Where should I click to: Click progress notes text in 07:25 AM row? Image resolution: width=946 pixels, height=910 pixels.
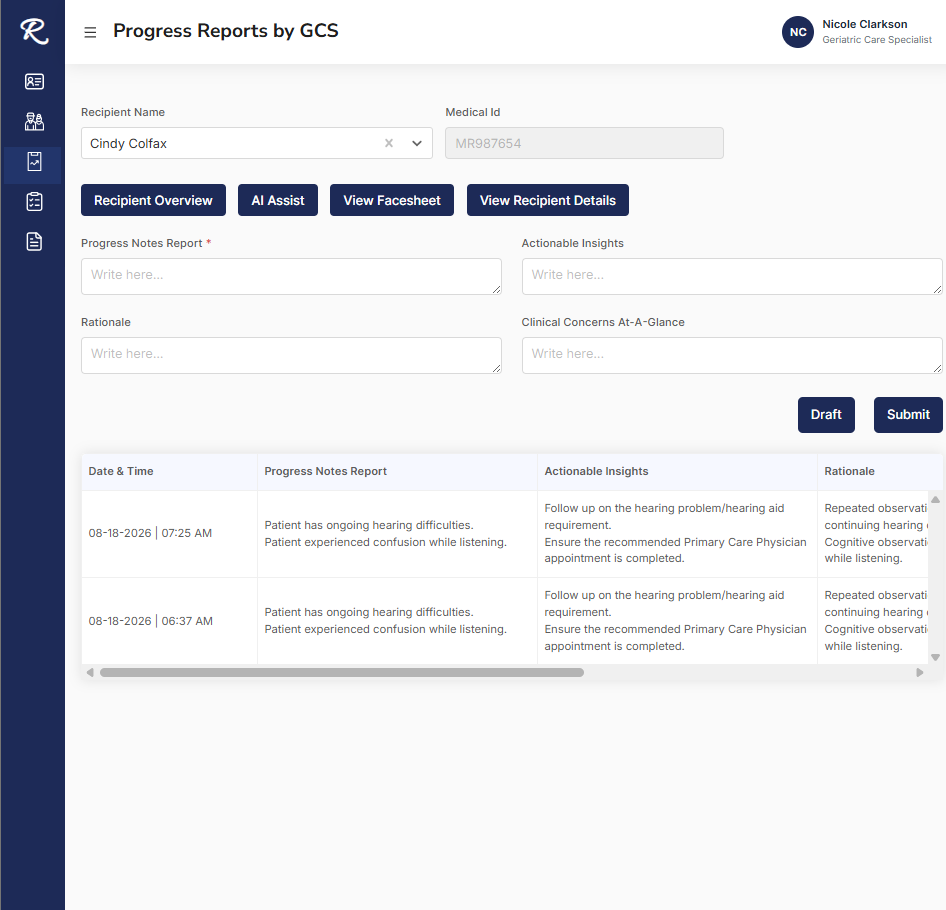pos(386,533)
